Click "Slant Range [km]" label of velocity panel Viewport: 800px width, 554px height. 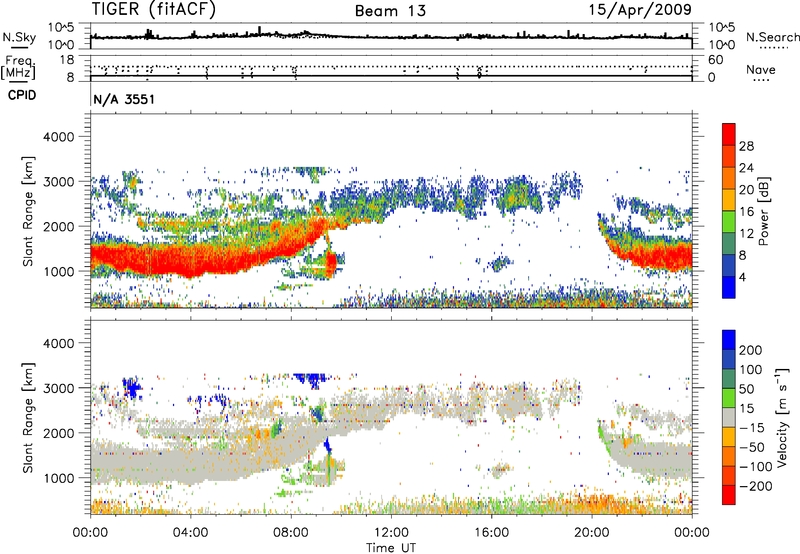[x=28, y=418]
